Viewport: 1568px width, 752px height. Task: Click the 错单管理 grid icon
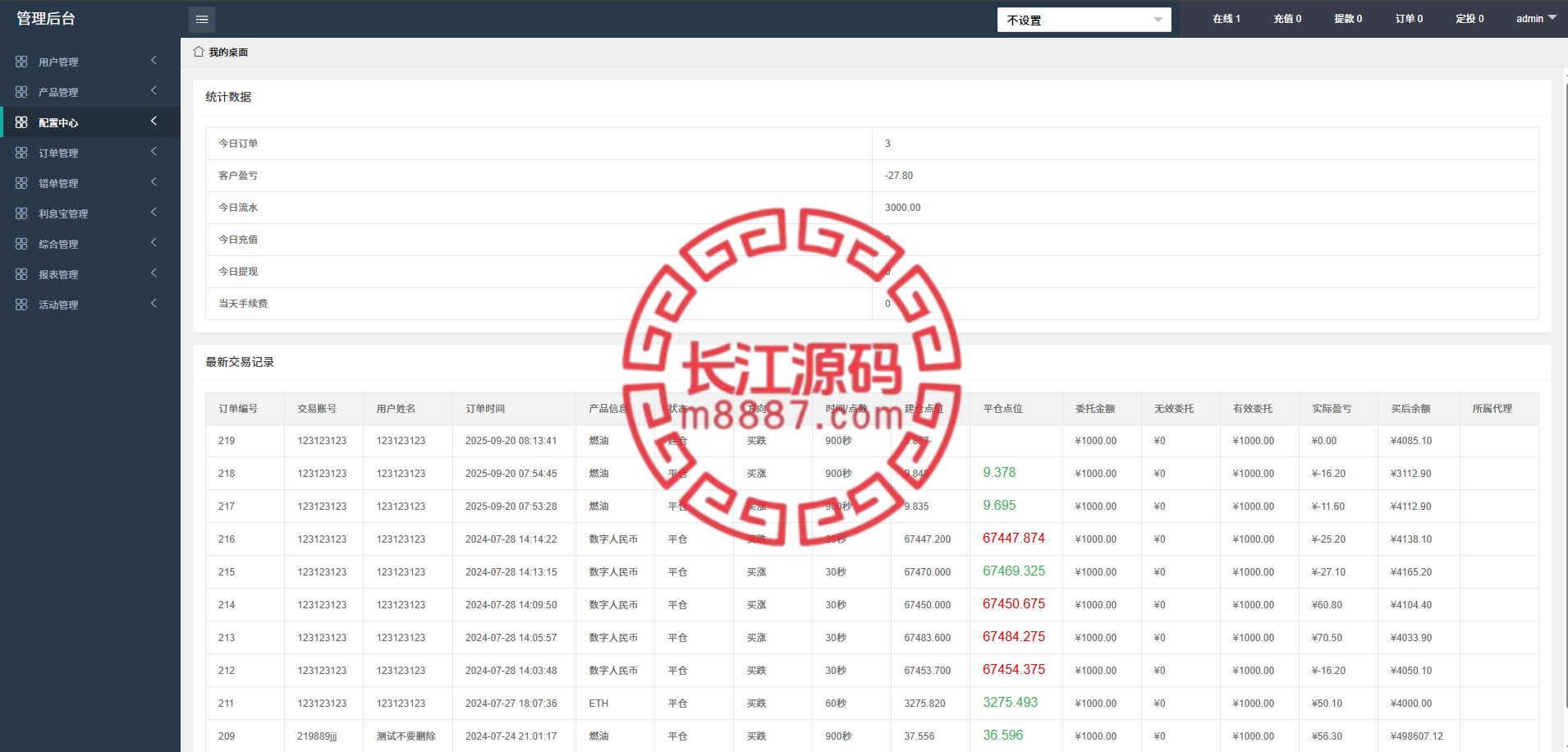coord(21,183)
